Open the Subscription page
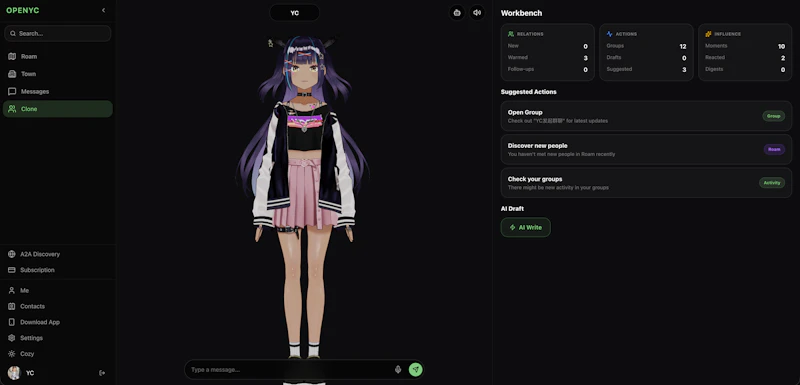The width and height of the screenshot is (800, 385). coord(58,270)
